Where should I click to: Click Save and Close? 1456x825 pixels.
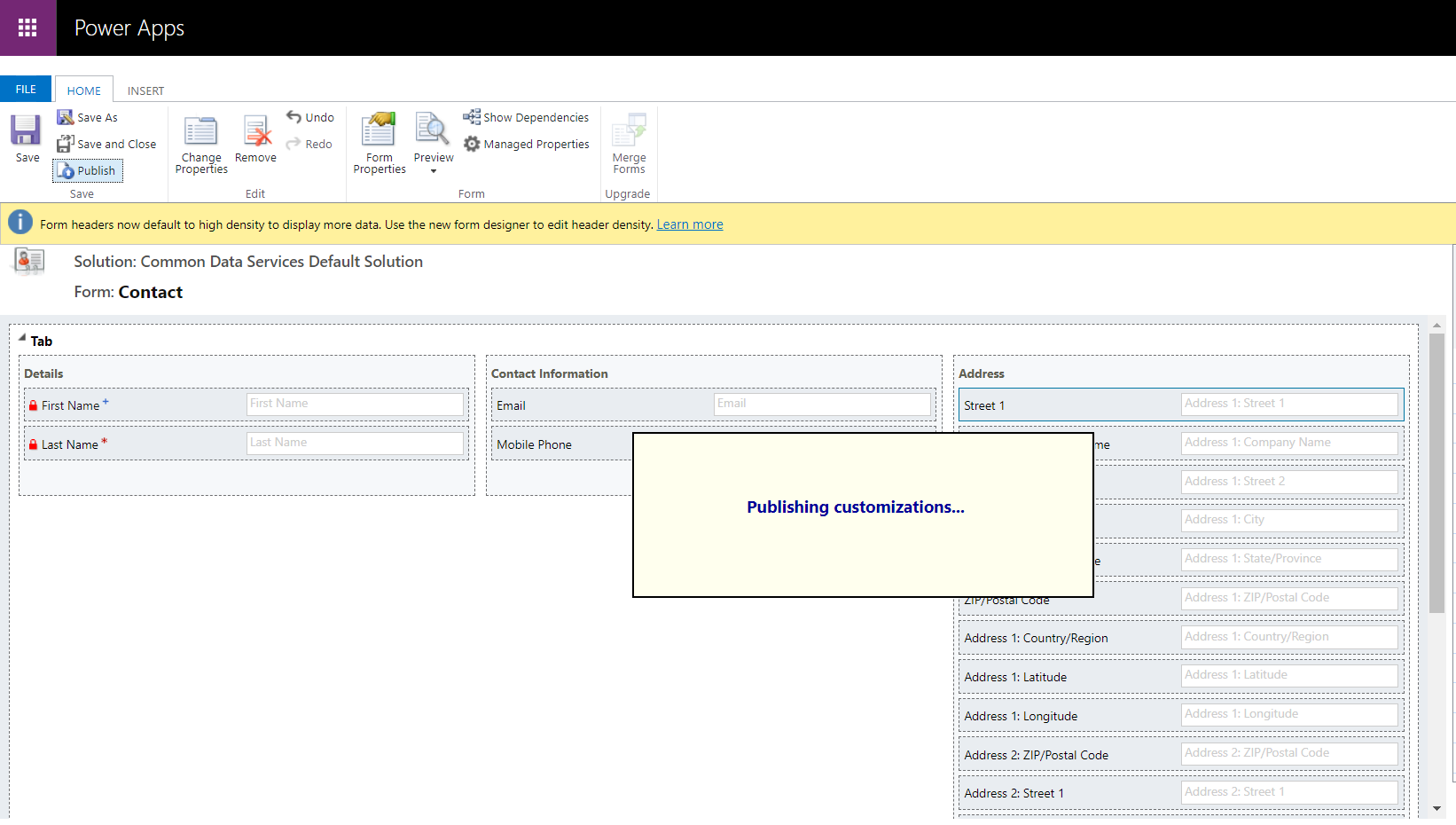click(106, 144)
